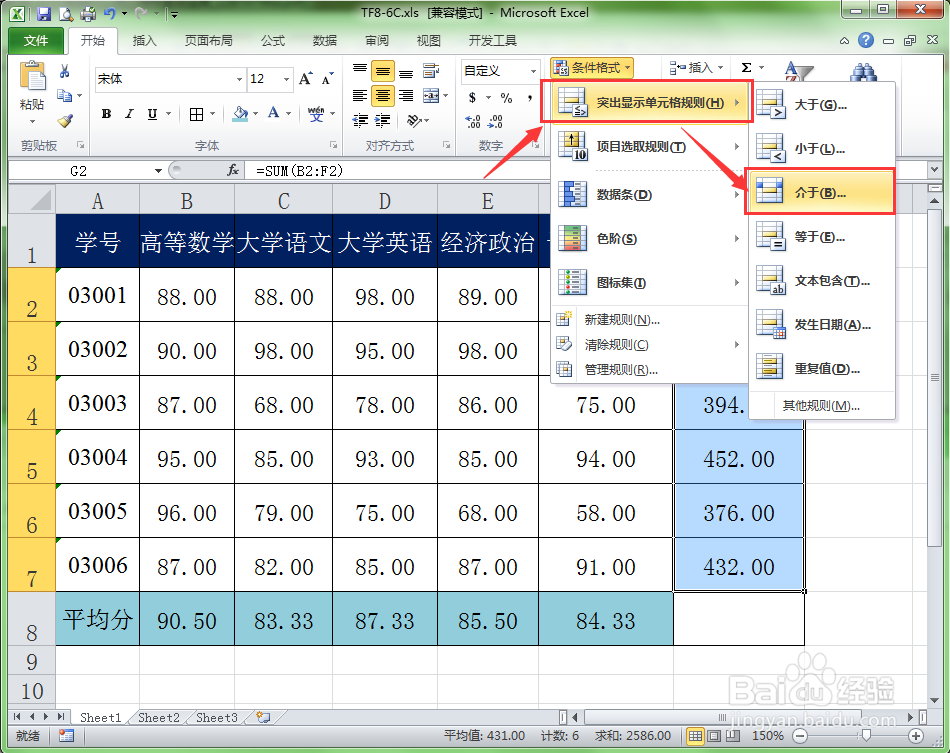Expand the formula bar
The image size is (950, 753).
tap(934, 170)
